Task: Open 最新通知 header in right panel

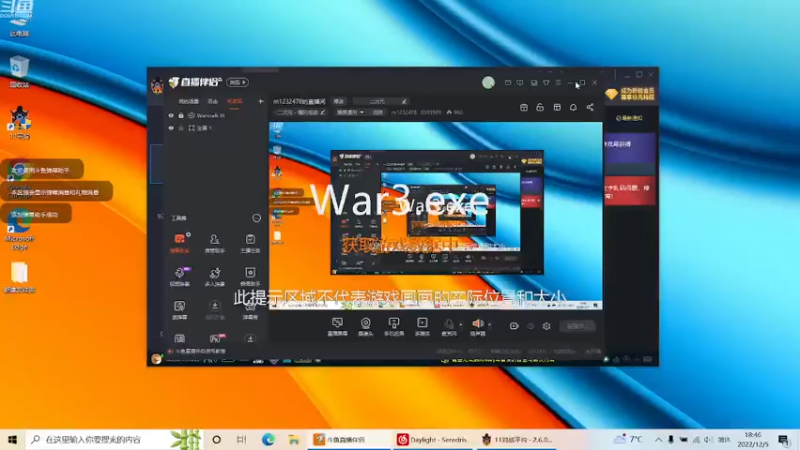Action: tap(629, 118)
